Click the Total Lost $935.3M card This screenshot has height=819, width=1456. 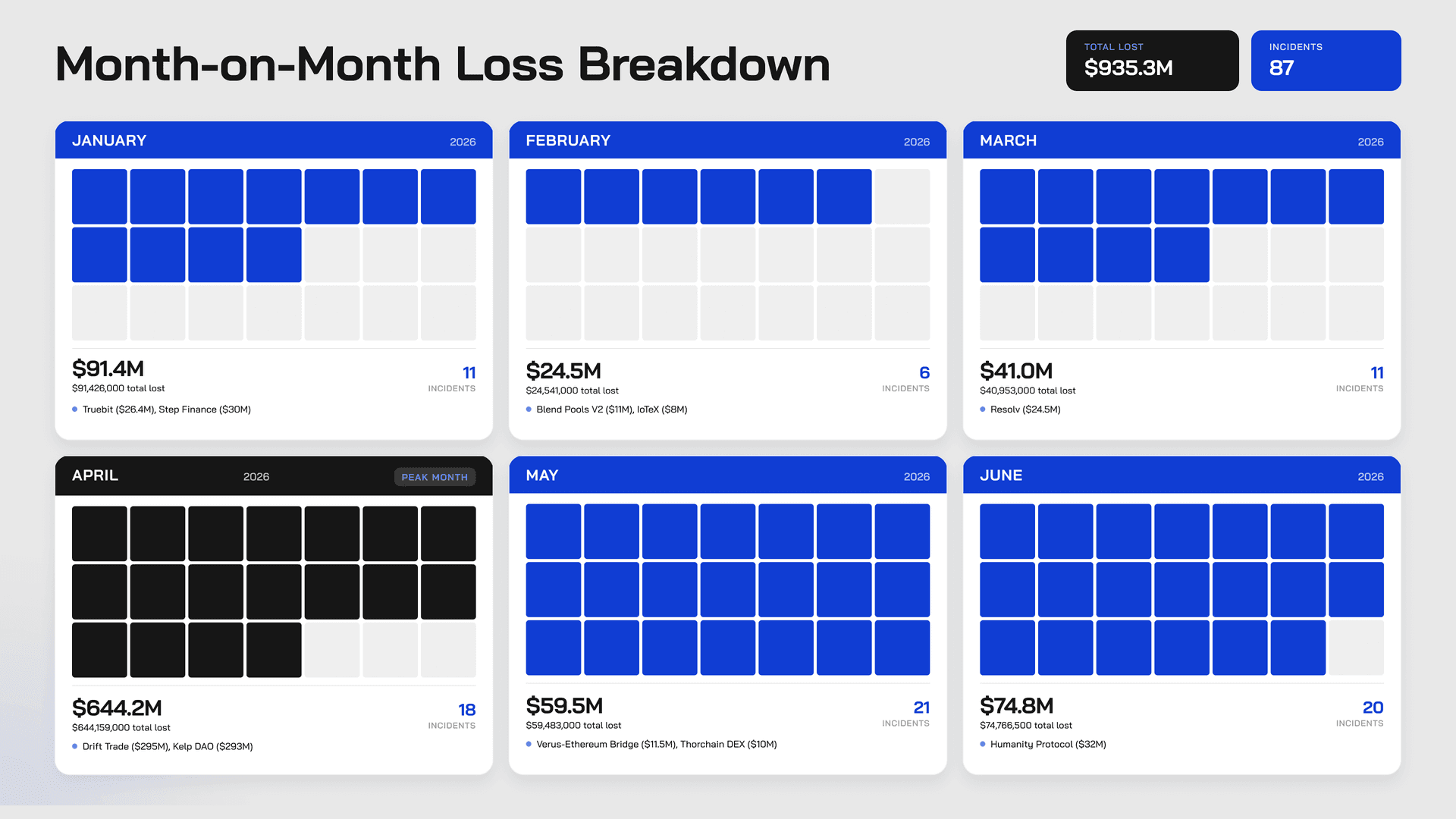[x=1152, y=61]
